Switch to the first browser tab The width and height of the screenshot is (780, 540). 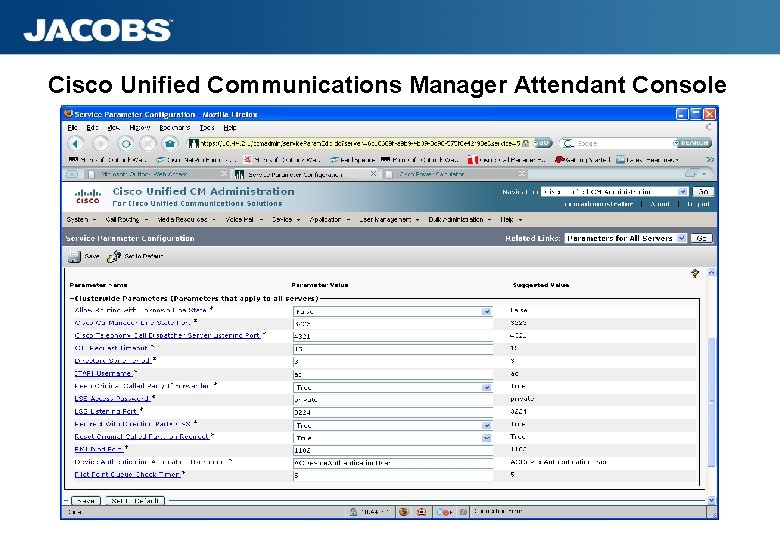pos(157,174)
